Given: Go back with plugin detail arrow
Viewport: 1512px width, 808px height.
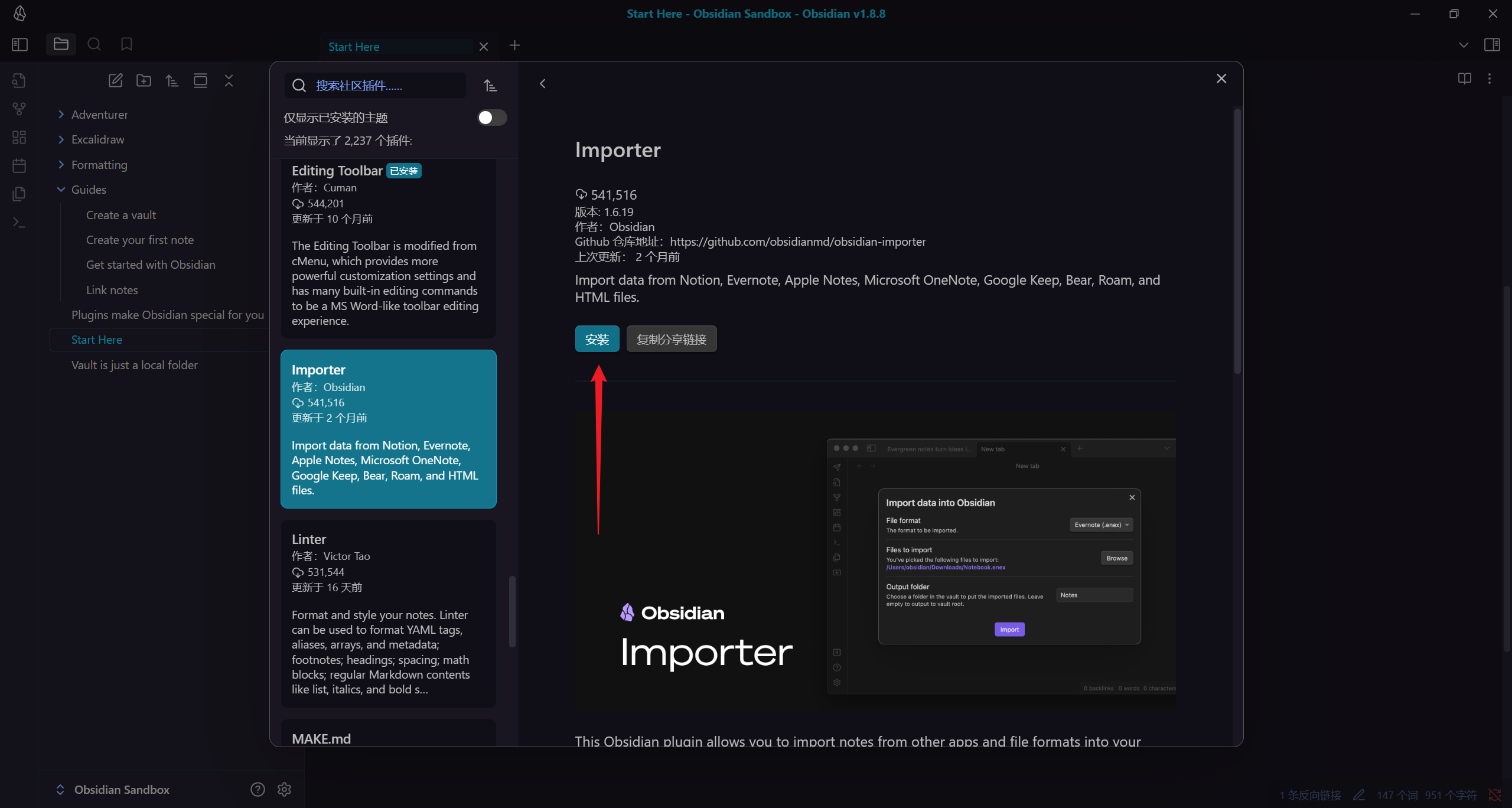Looking at the screenshot, I should 543,84.
